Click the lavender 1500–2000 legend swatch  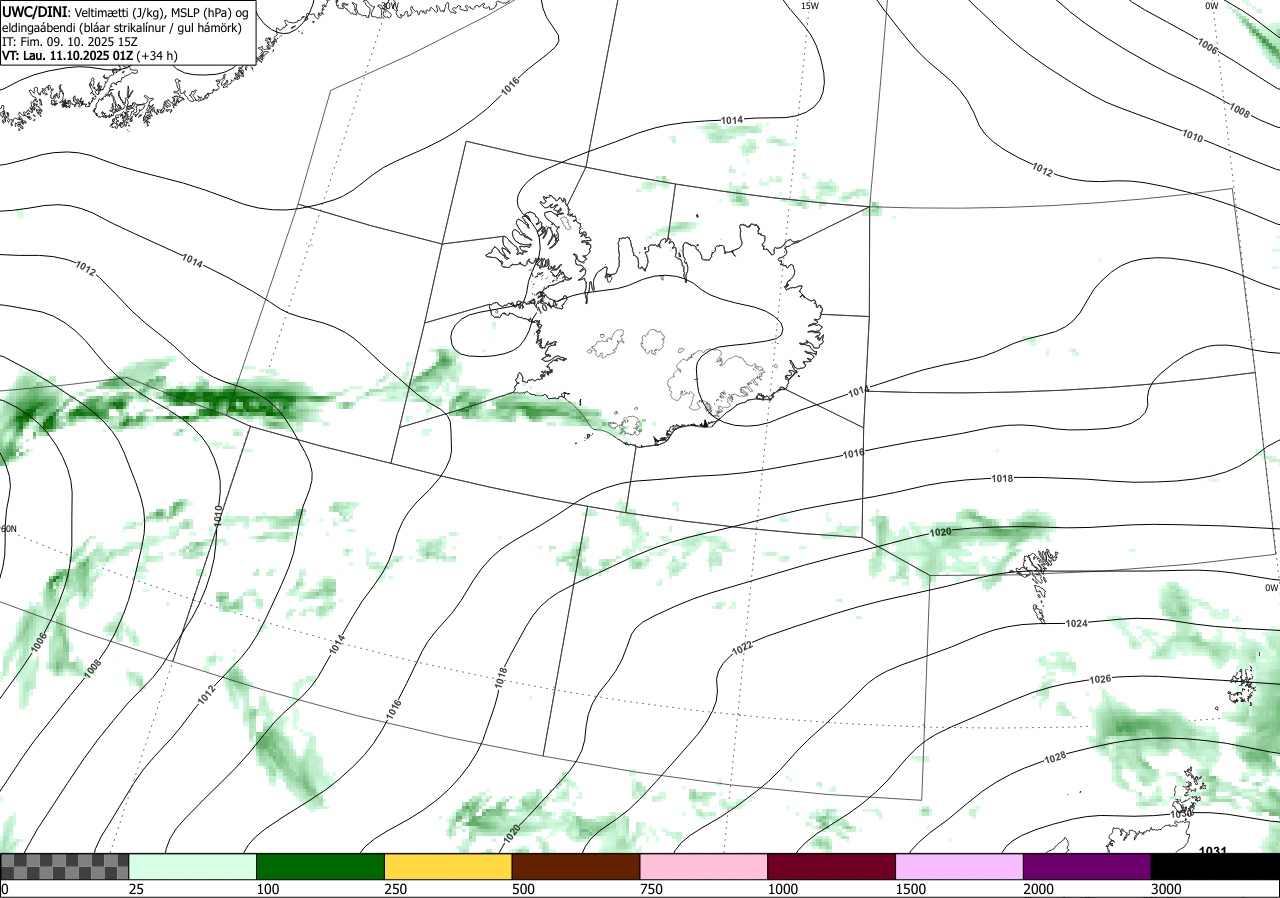pos(960,866)
